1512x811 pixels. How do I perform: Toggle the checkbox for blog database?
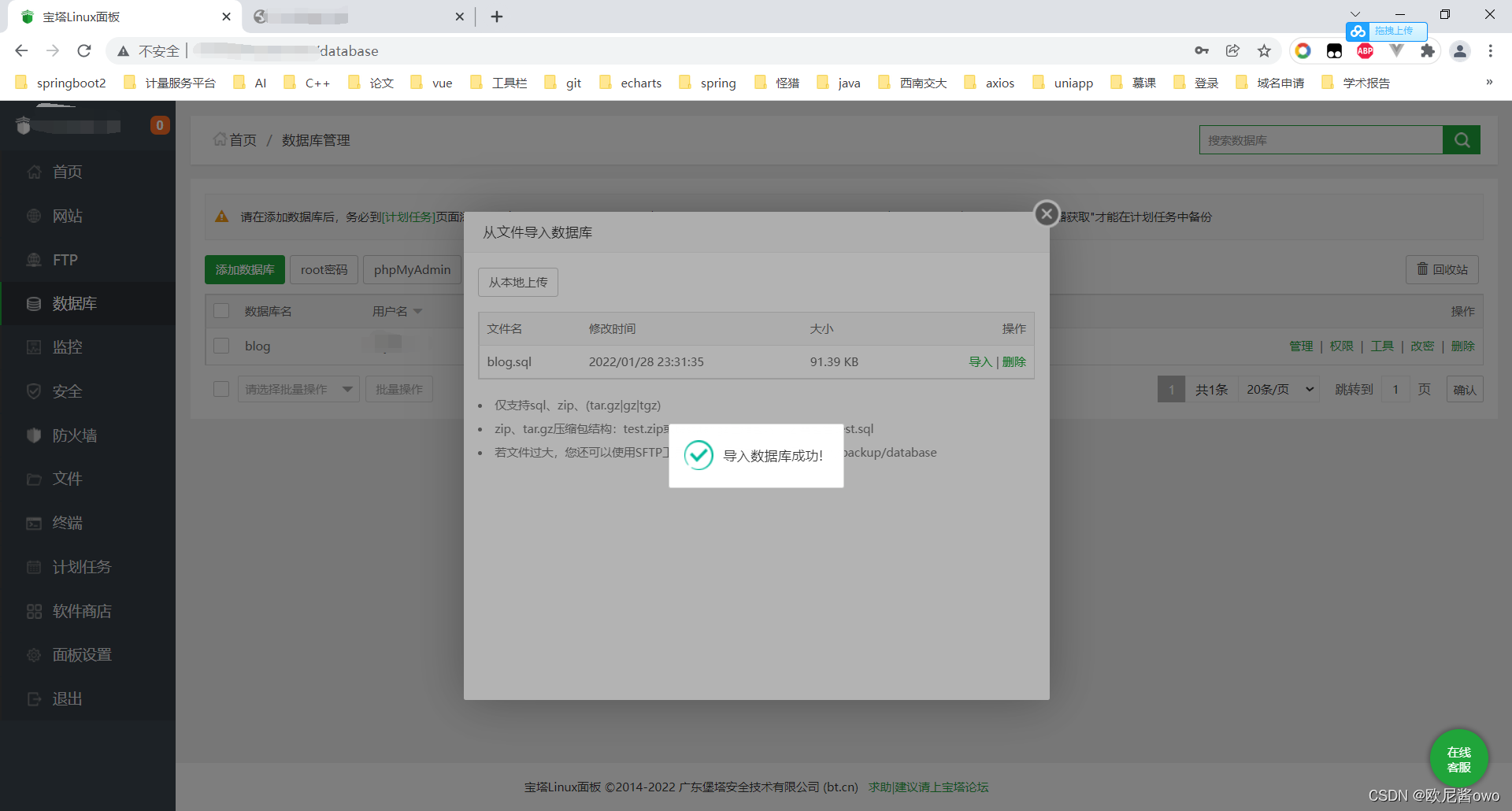(221, 346)
